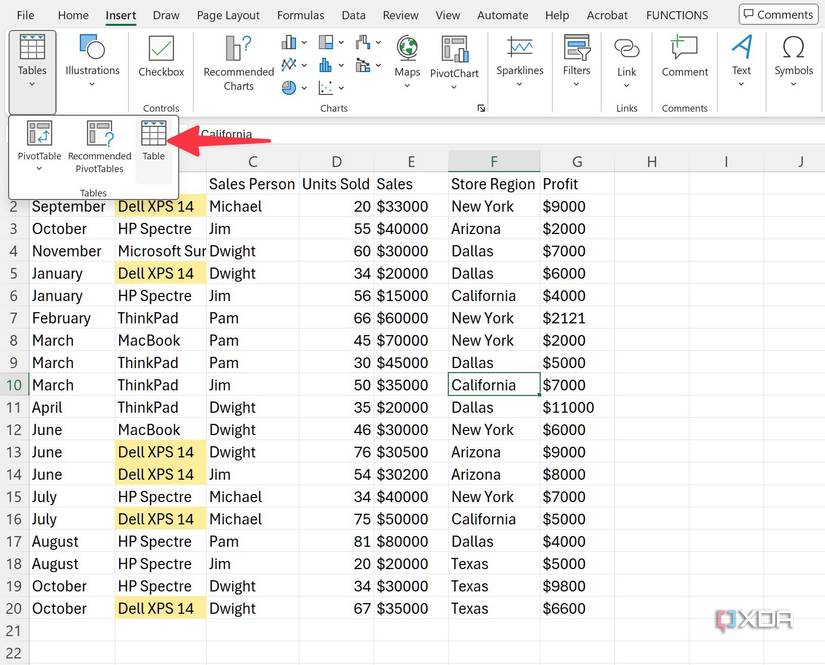Click the Comments button top right
This screenshot has height=665, width=825.
coord(778,14)
